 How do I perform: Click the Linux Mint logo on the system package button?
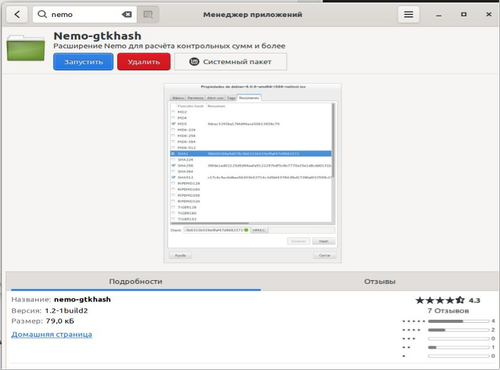[194, 62]
